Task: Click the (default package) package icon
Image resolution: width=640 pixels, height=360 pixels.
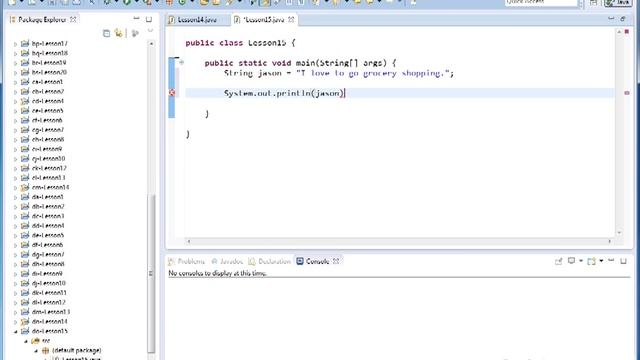Action: tap(46, 350)
